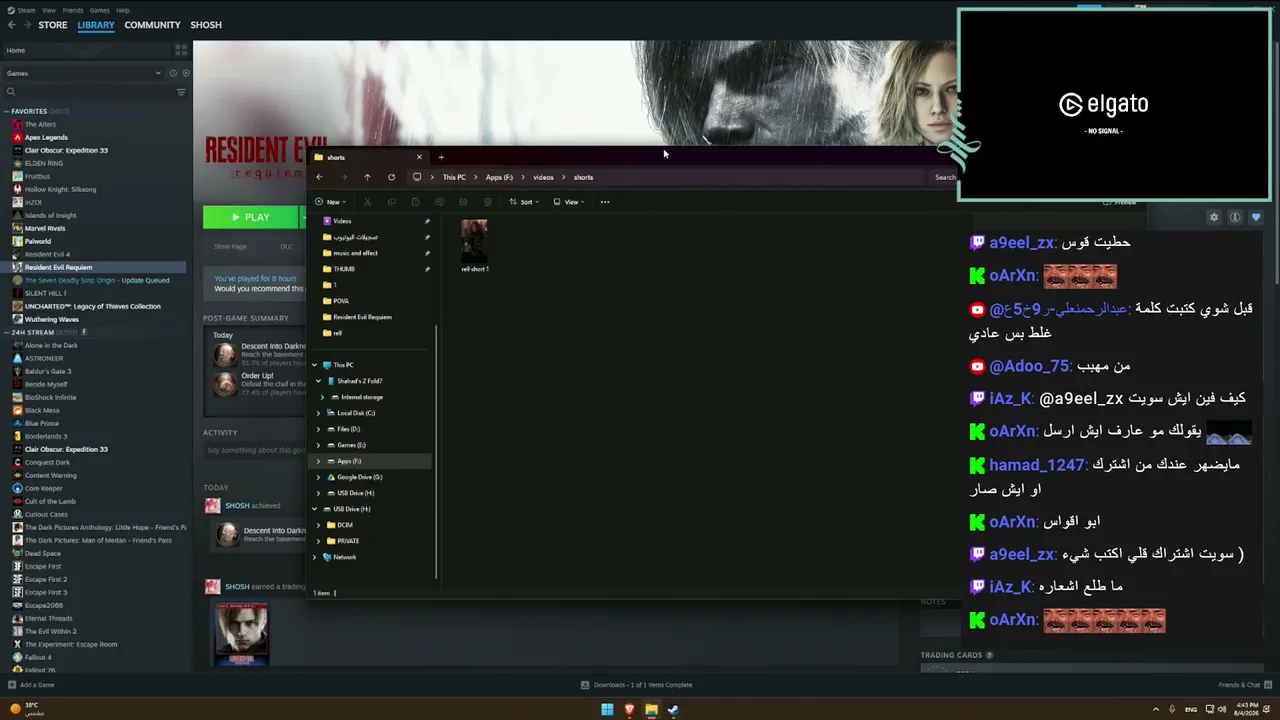Screen dimensions: 1280x720
Task: Select SILENT HILL f in the library
Action: 46,293
